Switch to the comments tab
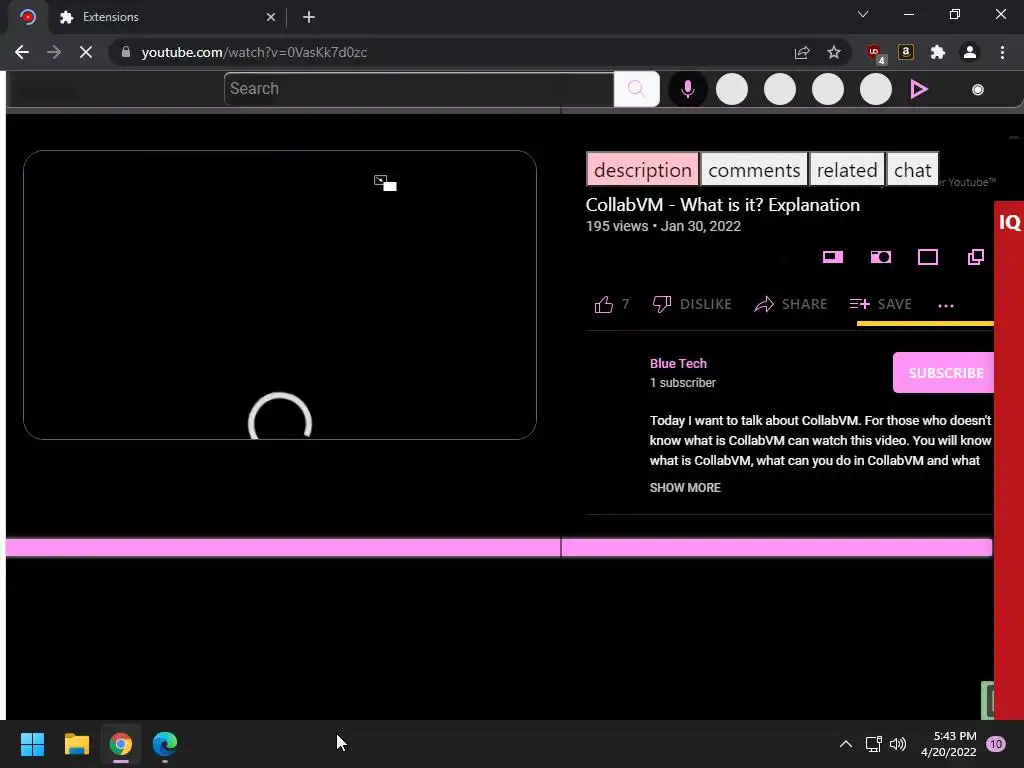Image resolution: width=1024 pixels, height=768 pixels. pos(754,170)
